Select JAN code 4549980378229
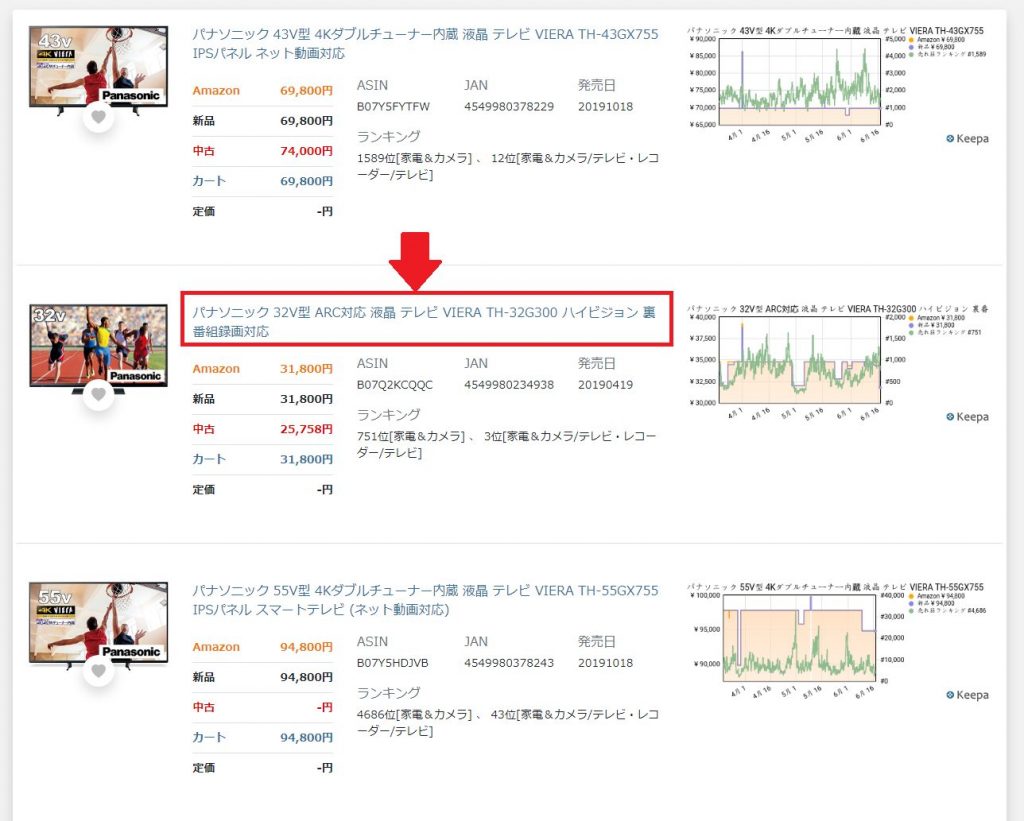This screenshot has width=1024, height=821. (509, 106)
